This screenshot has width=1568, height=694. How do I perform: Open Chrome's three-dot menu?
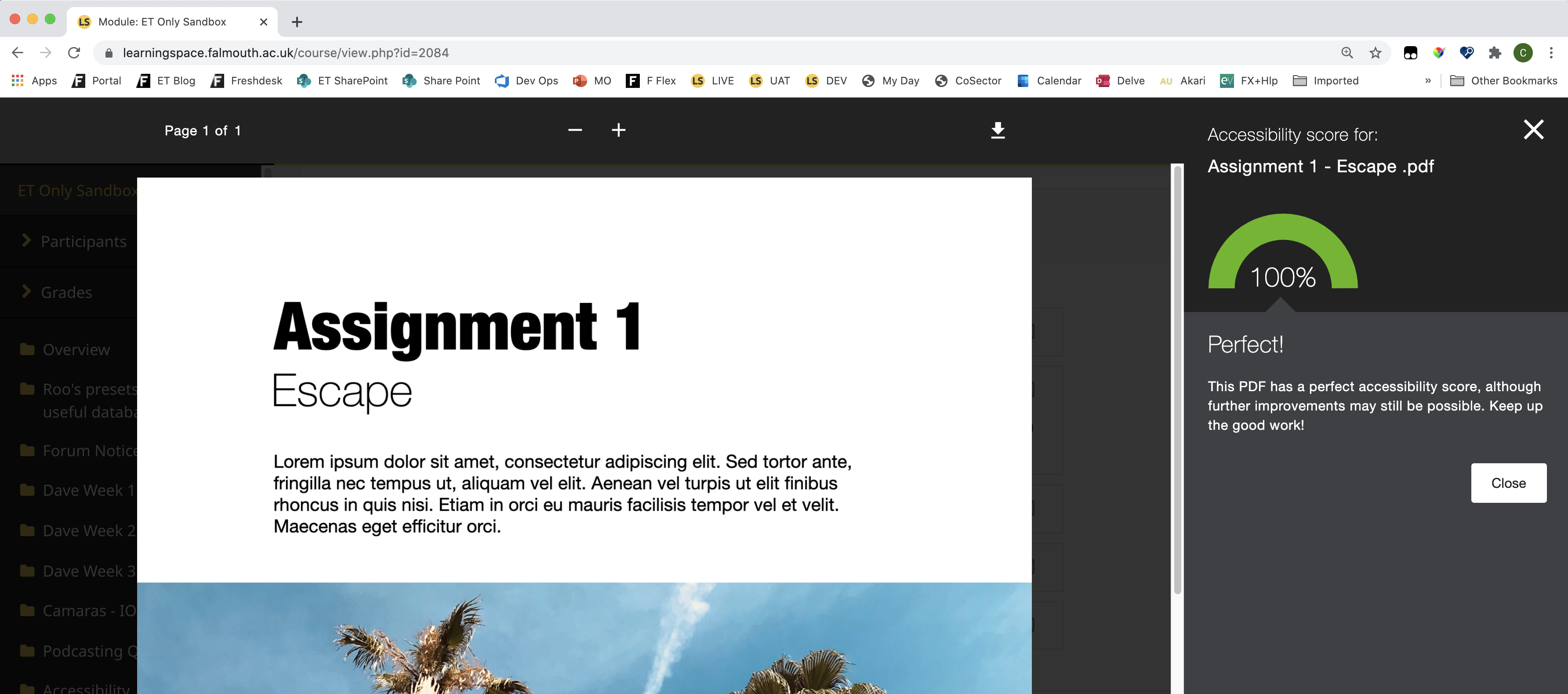pyautogui.click(x=1550, y=53)
